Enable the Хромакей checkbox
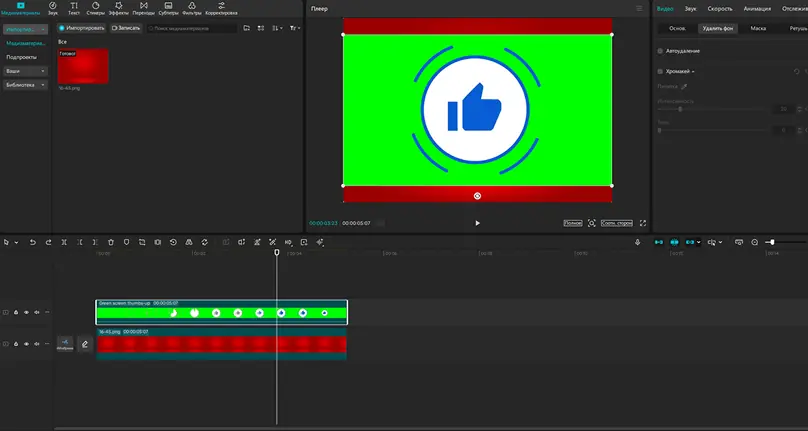This screenshot has width=808, height=431. 660,71
